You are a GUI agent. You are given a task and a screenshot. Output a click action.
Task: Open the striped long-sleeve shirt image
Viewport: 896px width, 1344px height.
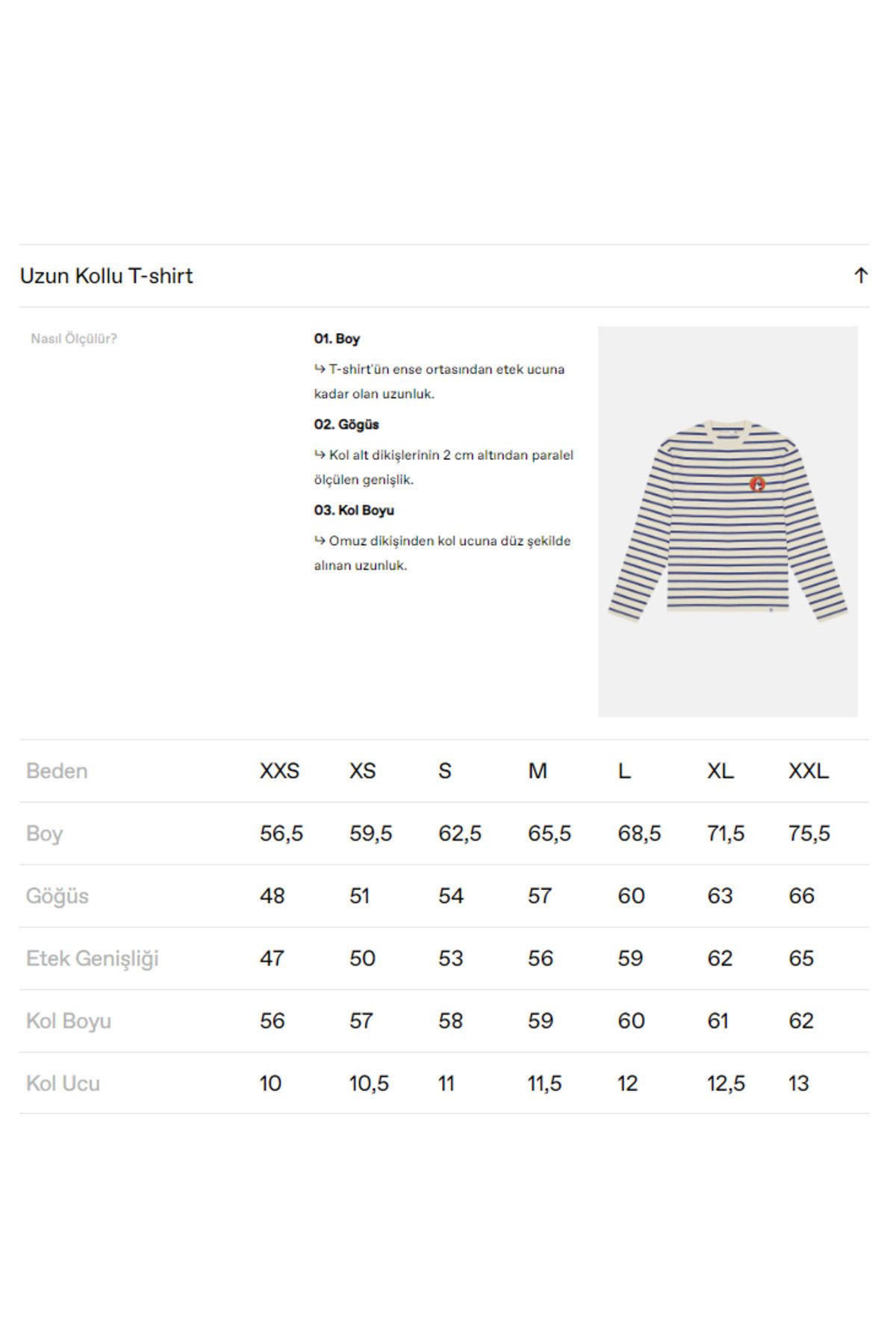pyautogui.click(x=727, y=521)
